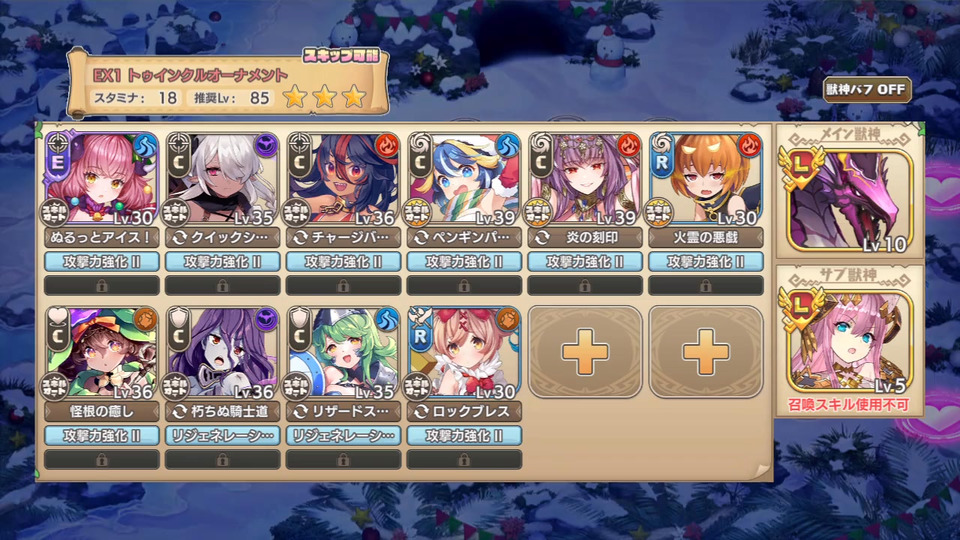
Task: Click the R rarity badge on the ロックブレス character
Action: (x=420, y=336)
